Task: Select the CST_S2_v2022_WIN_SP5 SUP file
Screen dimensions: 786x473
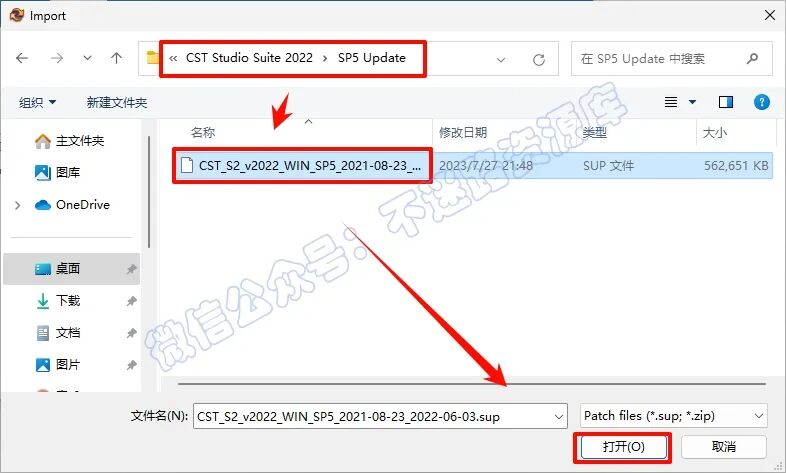Action: pos(471,165)
